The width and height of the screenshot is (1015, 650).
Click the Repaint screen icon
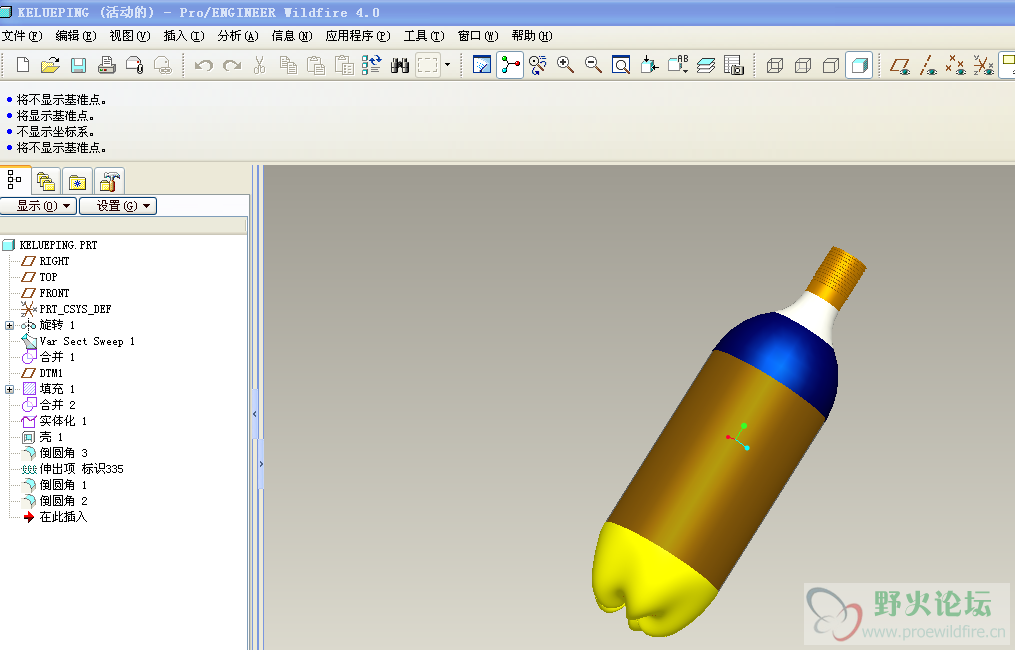(482, 65)
